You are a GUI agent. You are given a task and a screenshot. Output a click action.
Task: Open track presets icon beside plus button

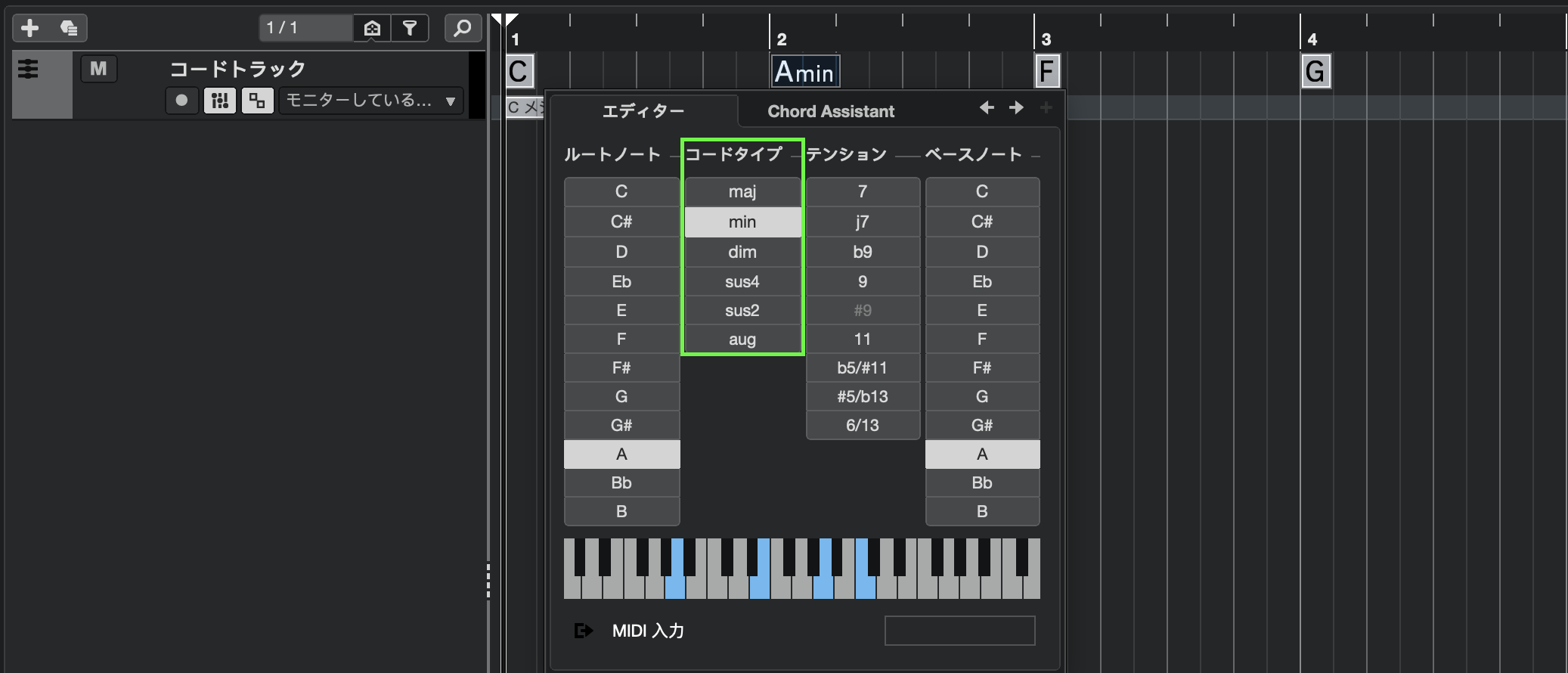tap(69, 29)
